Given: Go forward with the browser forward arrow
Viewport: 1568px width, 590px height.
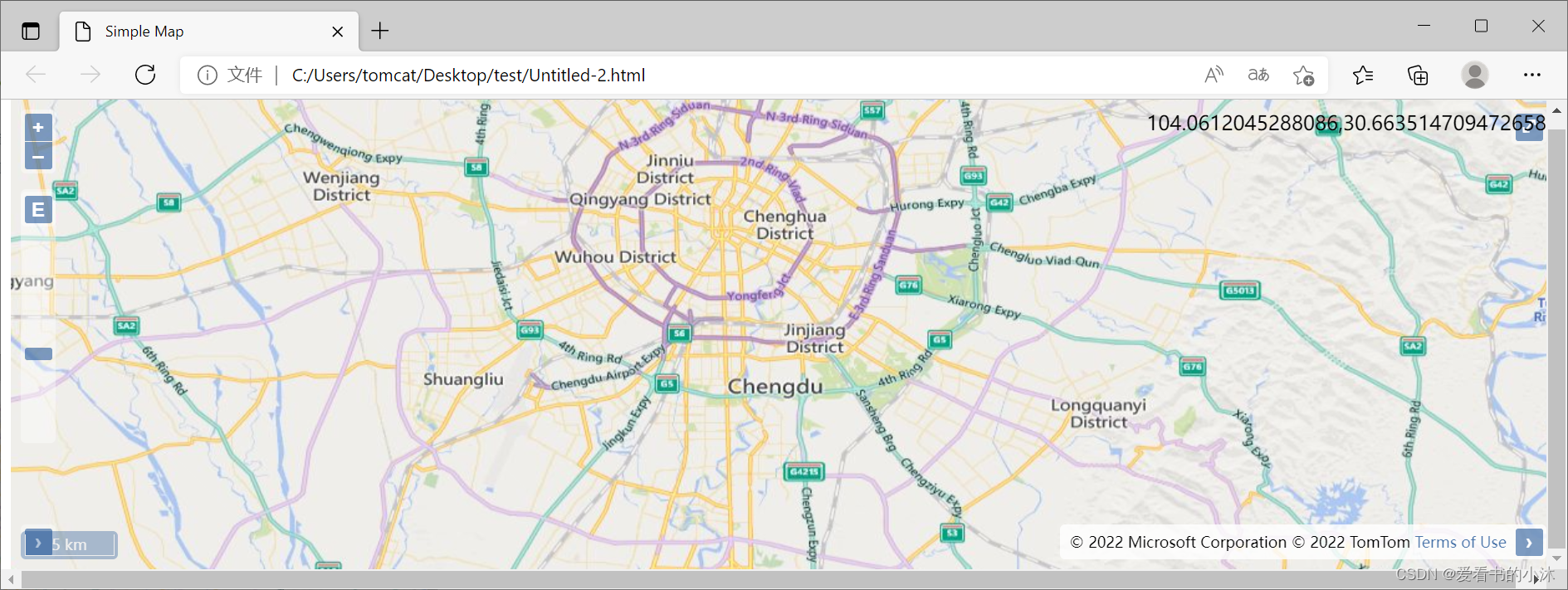Looking at the screenshot, I should 90,75.
